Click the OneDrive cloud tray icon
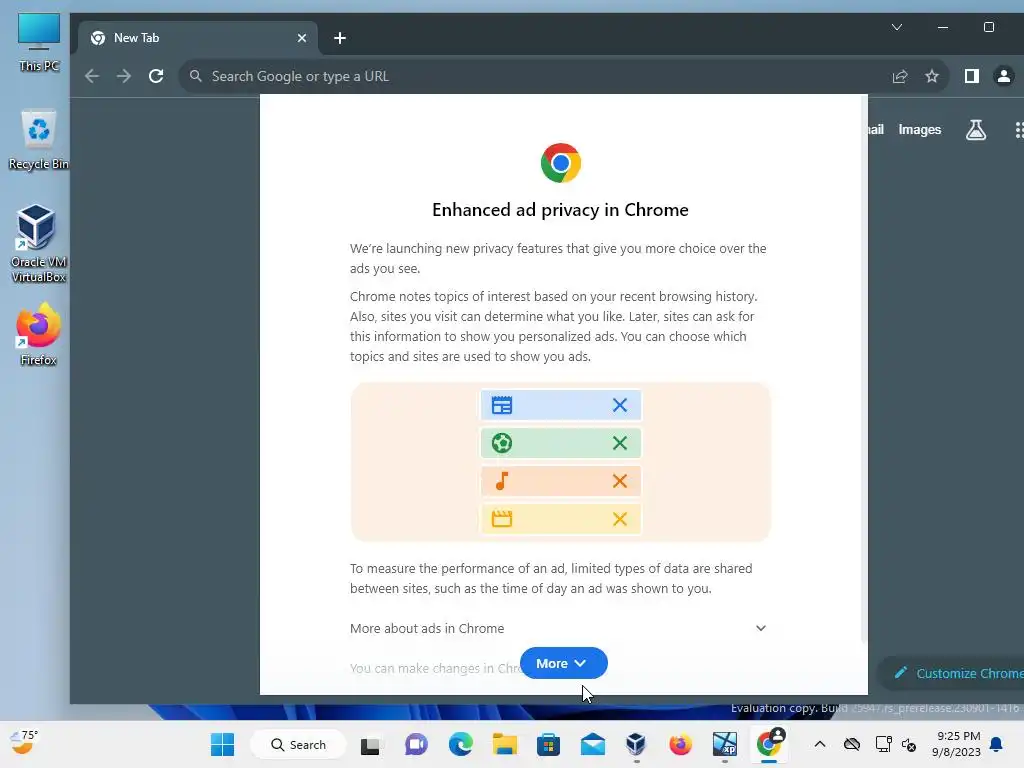The height and width of the screenshot is (768, 1024). tap(852, 744)
